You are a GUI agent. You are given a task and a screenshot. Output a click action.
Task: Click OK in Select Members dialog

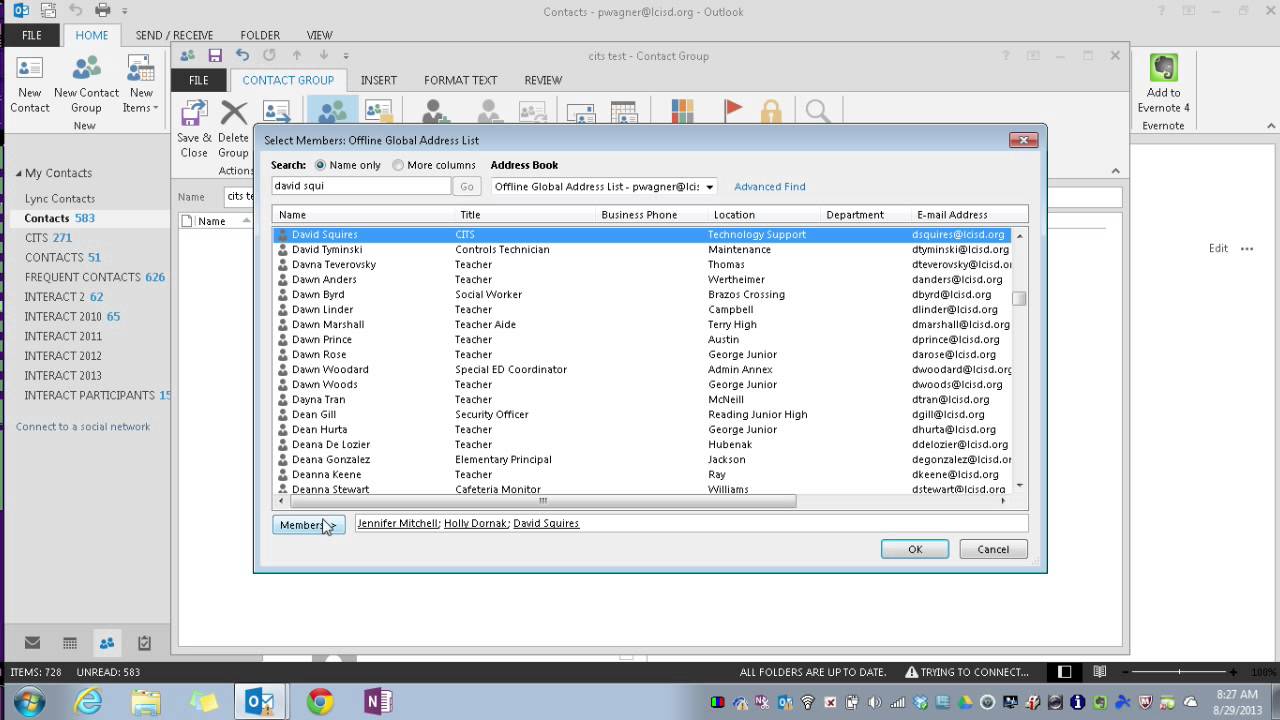(915, 549)
